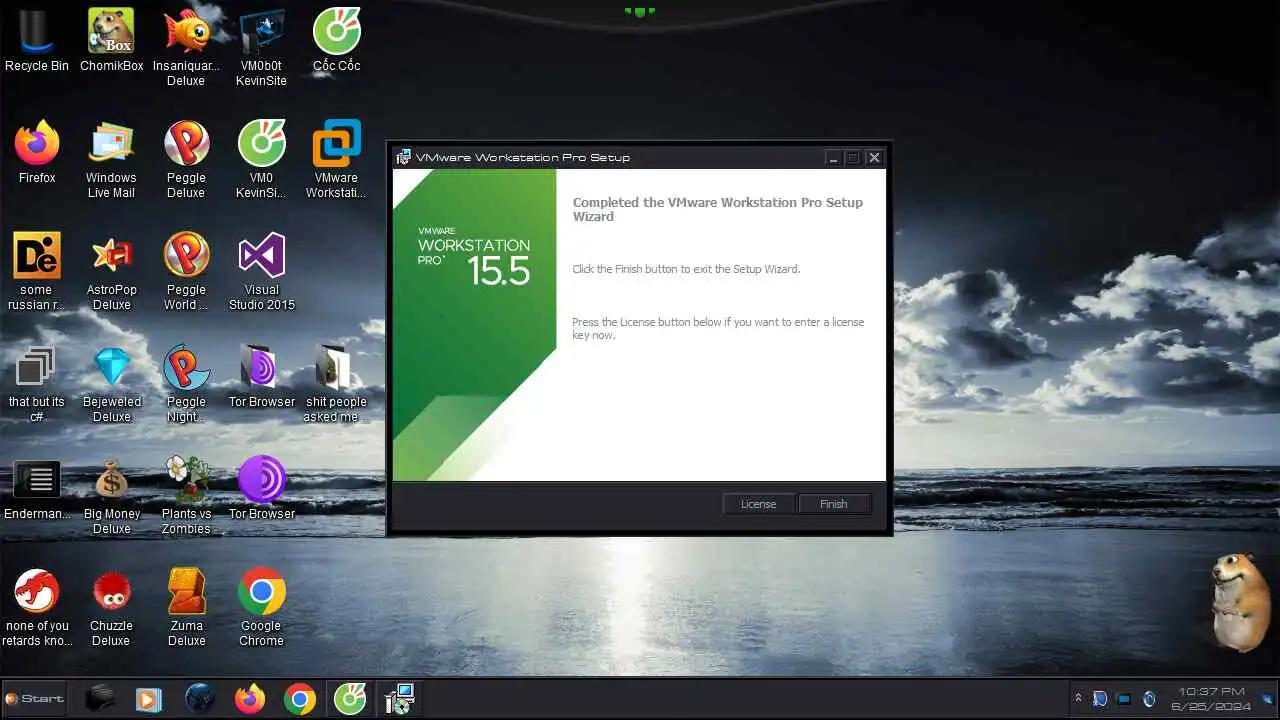Launch the Peggle Nights desktop shortcut
The image size is (1280, 720).
point(186,385)
